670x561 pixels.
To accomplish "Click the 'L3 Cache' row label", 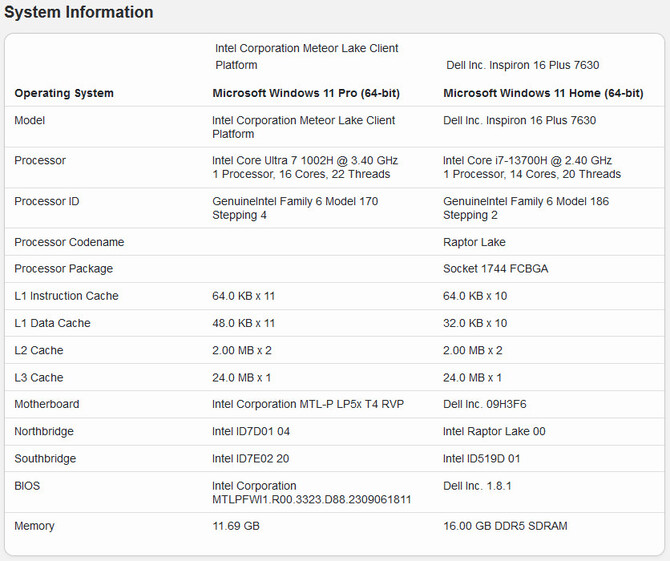I will coord(39,378).
